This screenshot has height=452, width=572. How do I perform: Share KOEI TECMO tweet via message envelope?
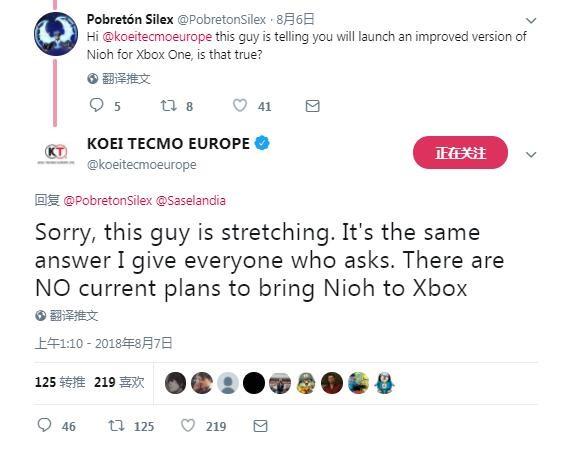[260, 426]
